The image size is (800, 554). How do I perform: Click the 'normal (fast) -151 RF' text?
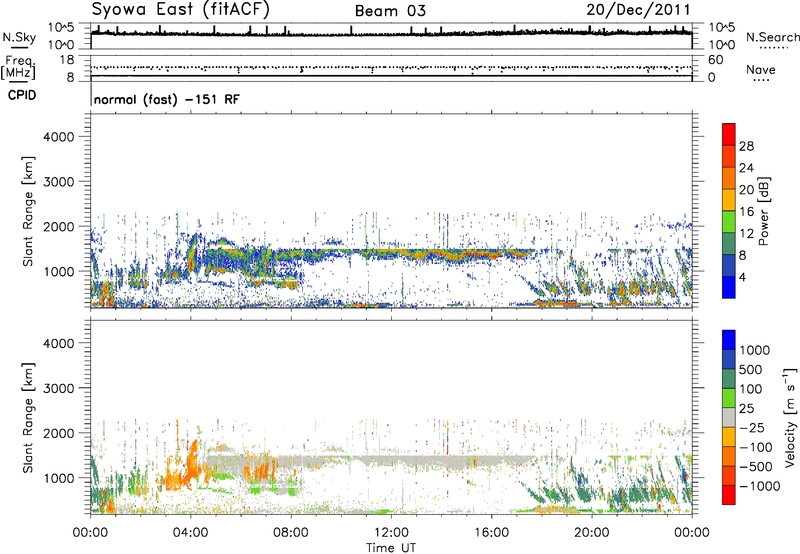click(166, 99)
